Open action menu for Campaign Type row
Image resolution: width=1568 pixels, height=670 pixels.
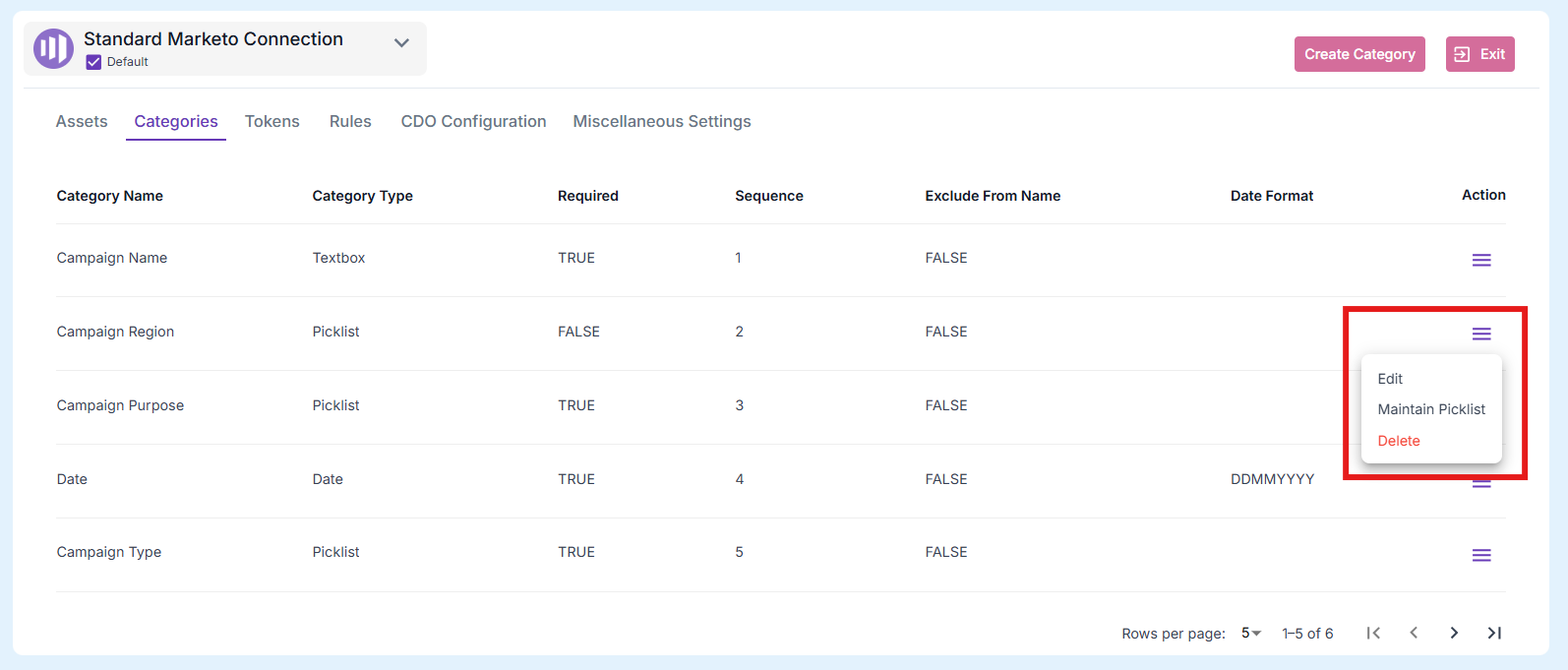tap(1480, 556)
